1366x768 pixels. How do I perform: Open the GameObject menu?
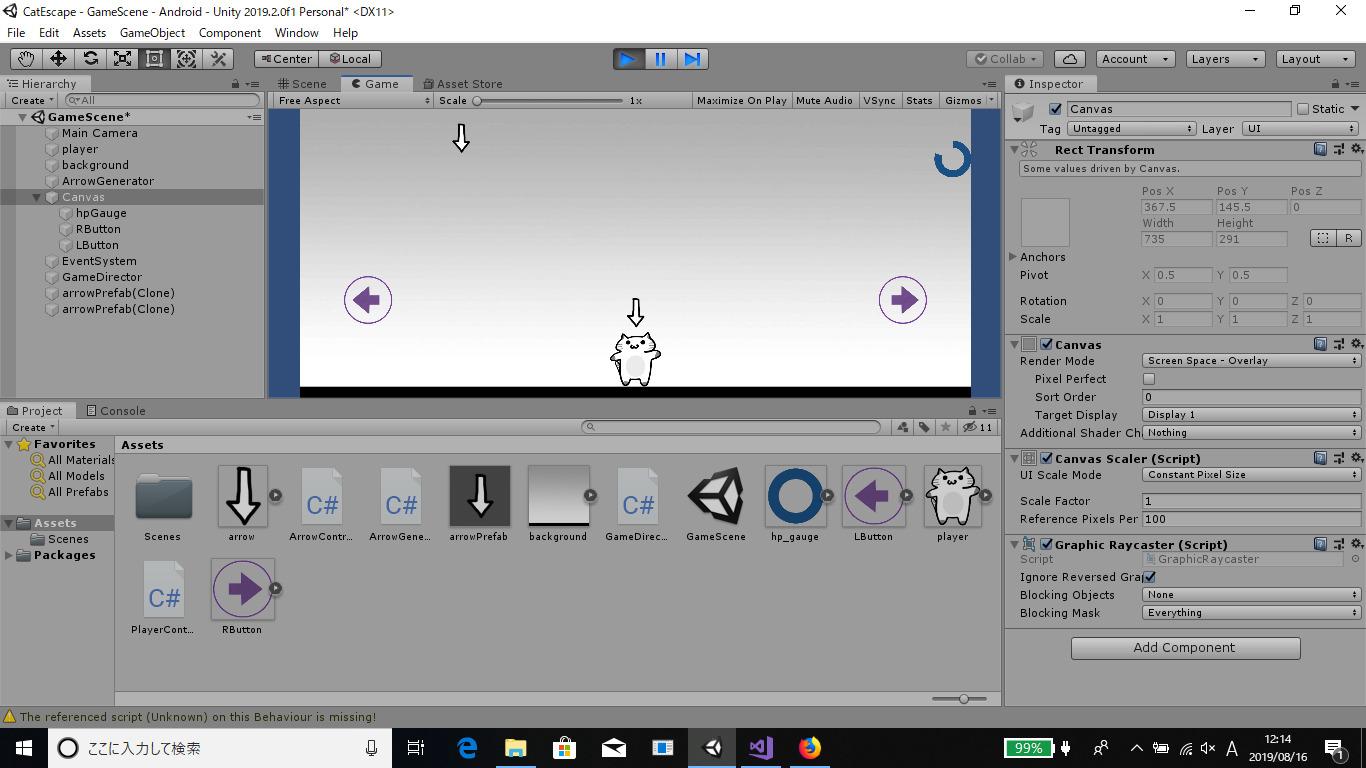152,32
